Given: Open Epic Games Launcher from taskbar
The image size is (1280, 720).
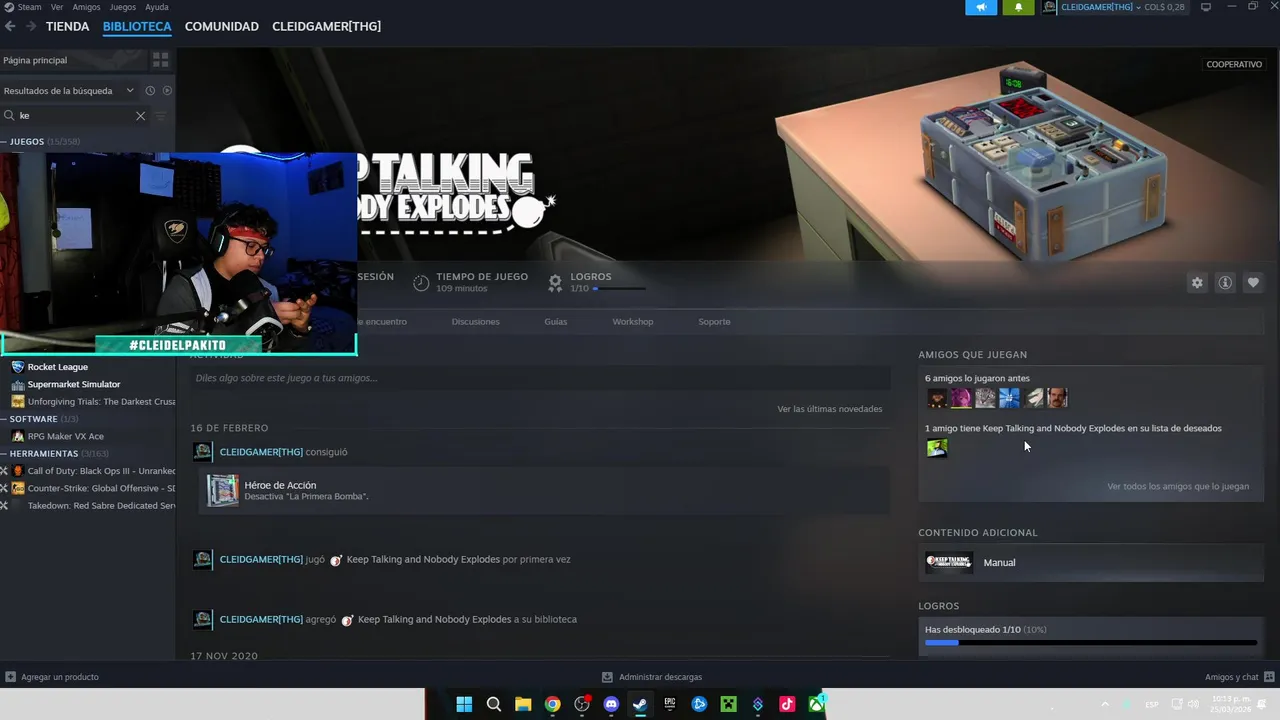Looking at the screenshot, I should point(670,704).
